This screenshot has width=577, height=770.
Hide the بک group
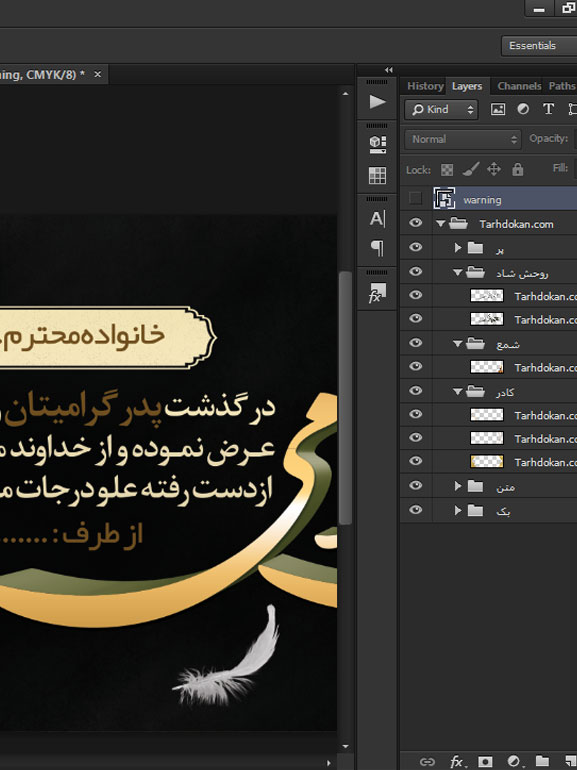[x=415, y=510]
